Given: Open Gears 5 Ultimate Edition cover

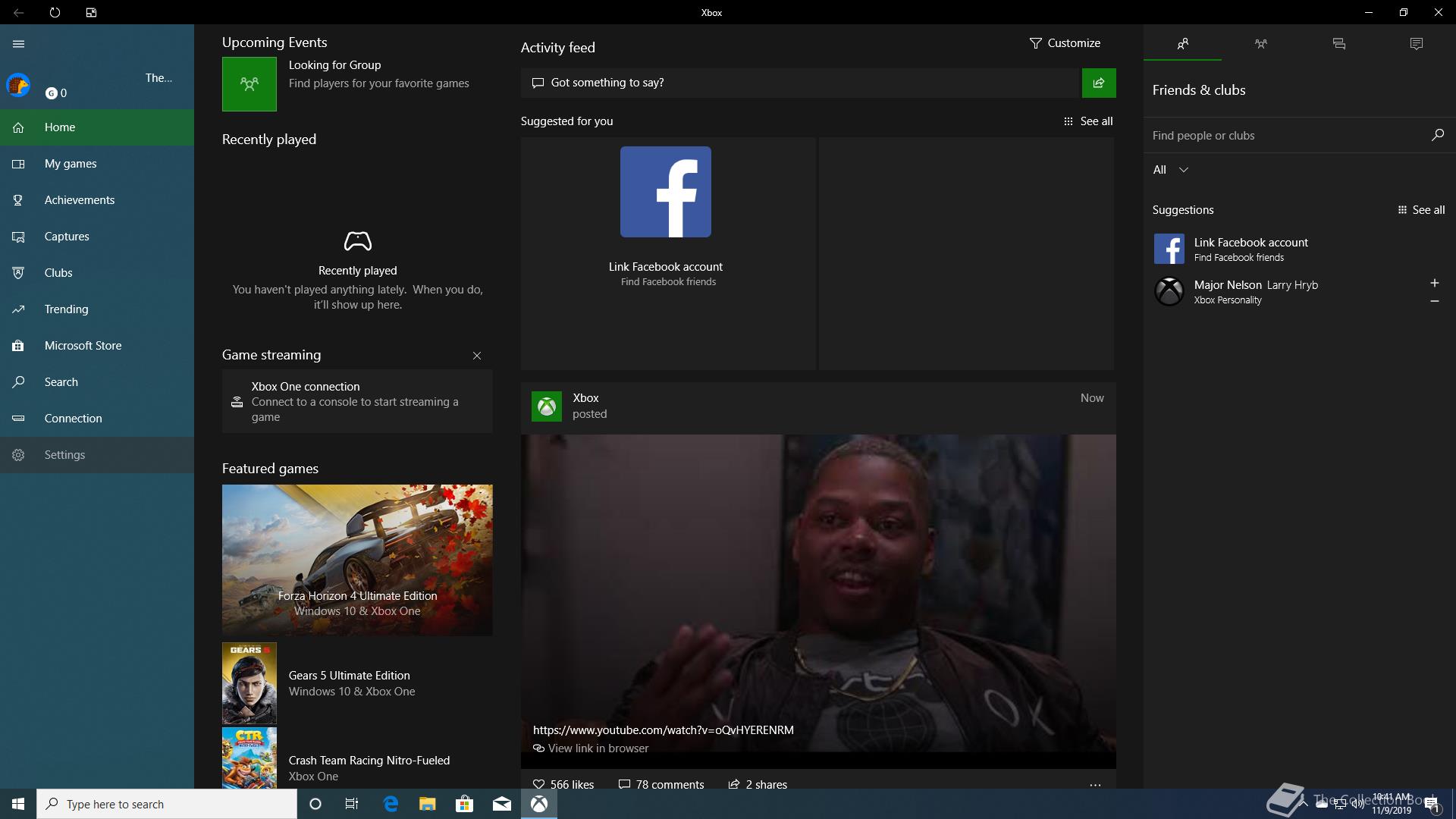Looking at the screenshot, I should tap(249, 683).
